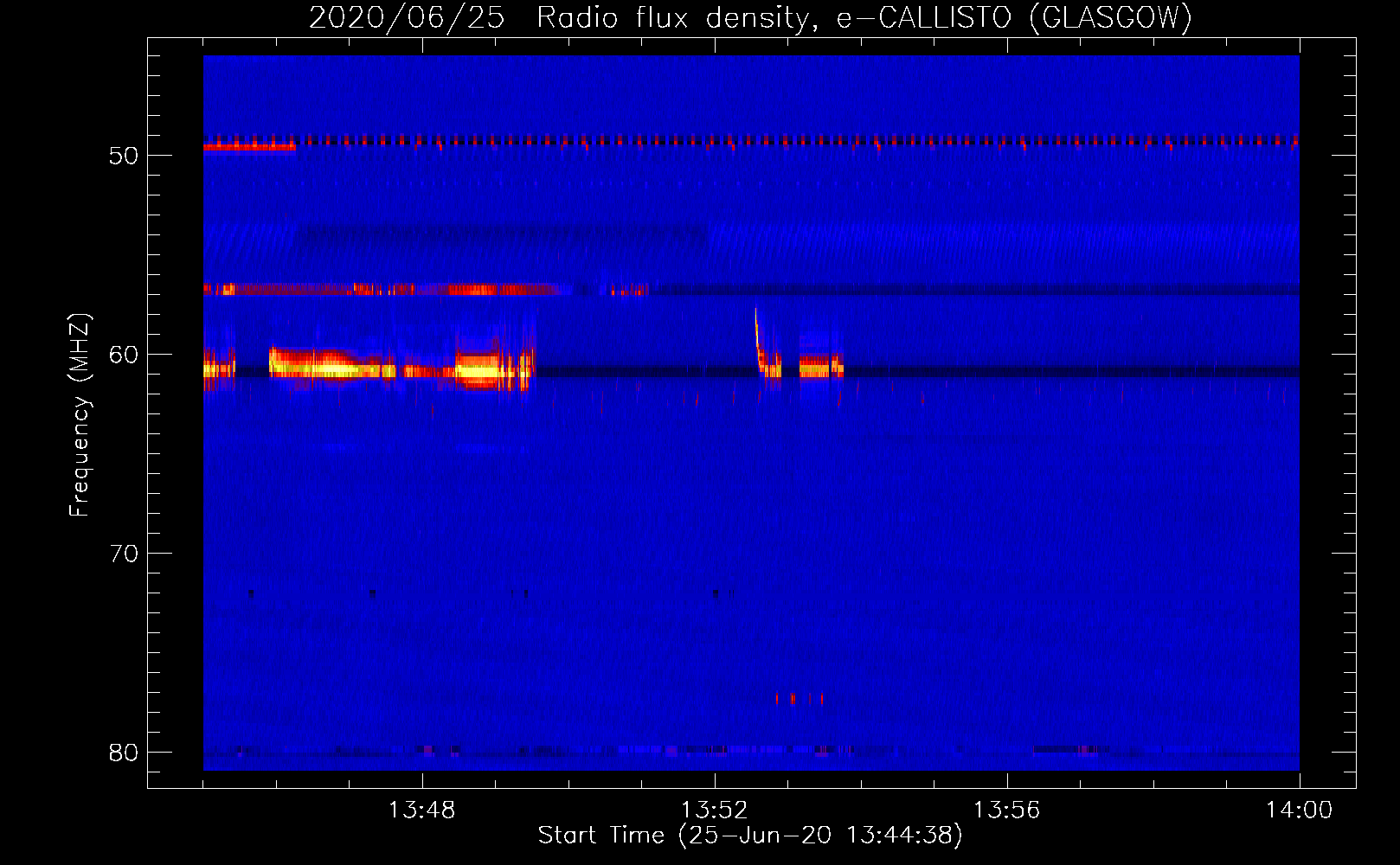Click the date 2020/06/25 in title
This screenshot has width=1400, height=865.
[407, 17]
